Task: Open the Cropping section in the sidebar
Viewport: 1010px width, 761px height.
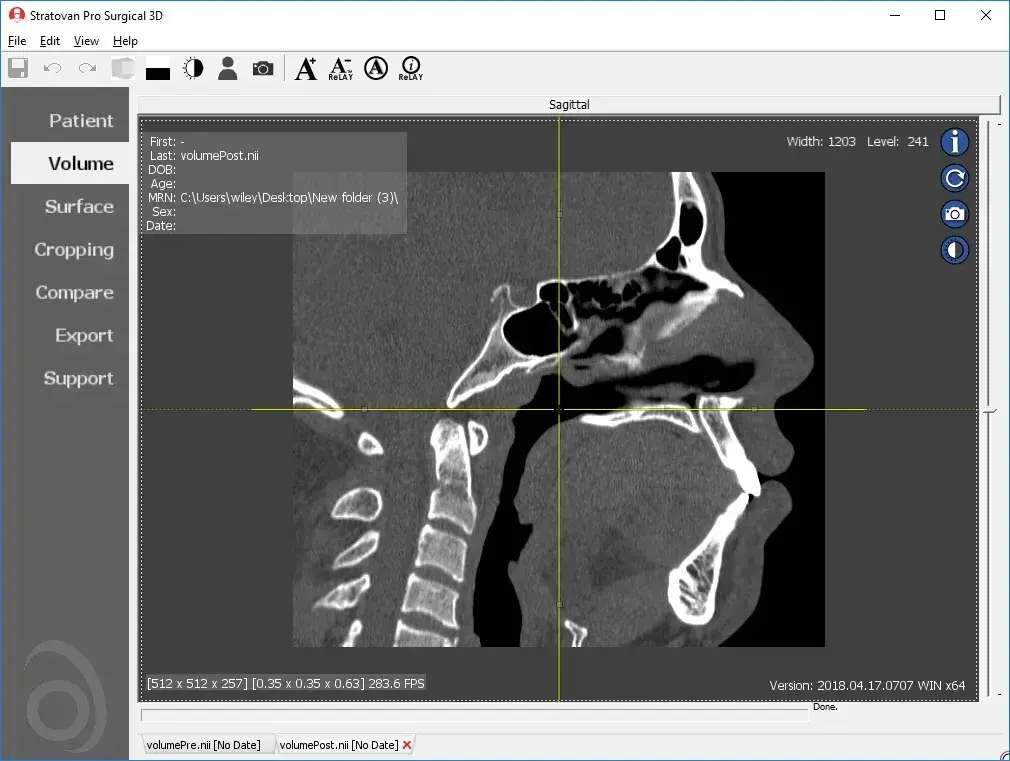Action: coord(76,250)
